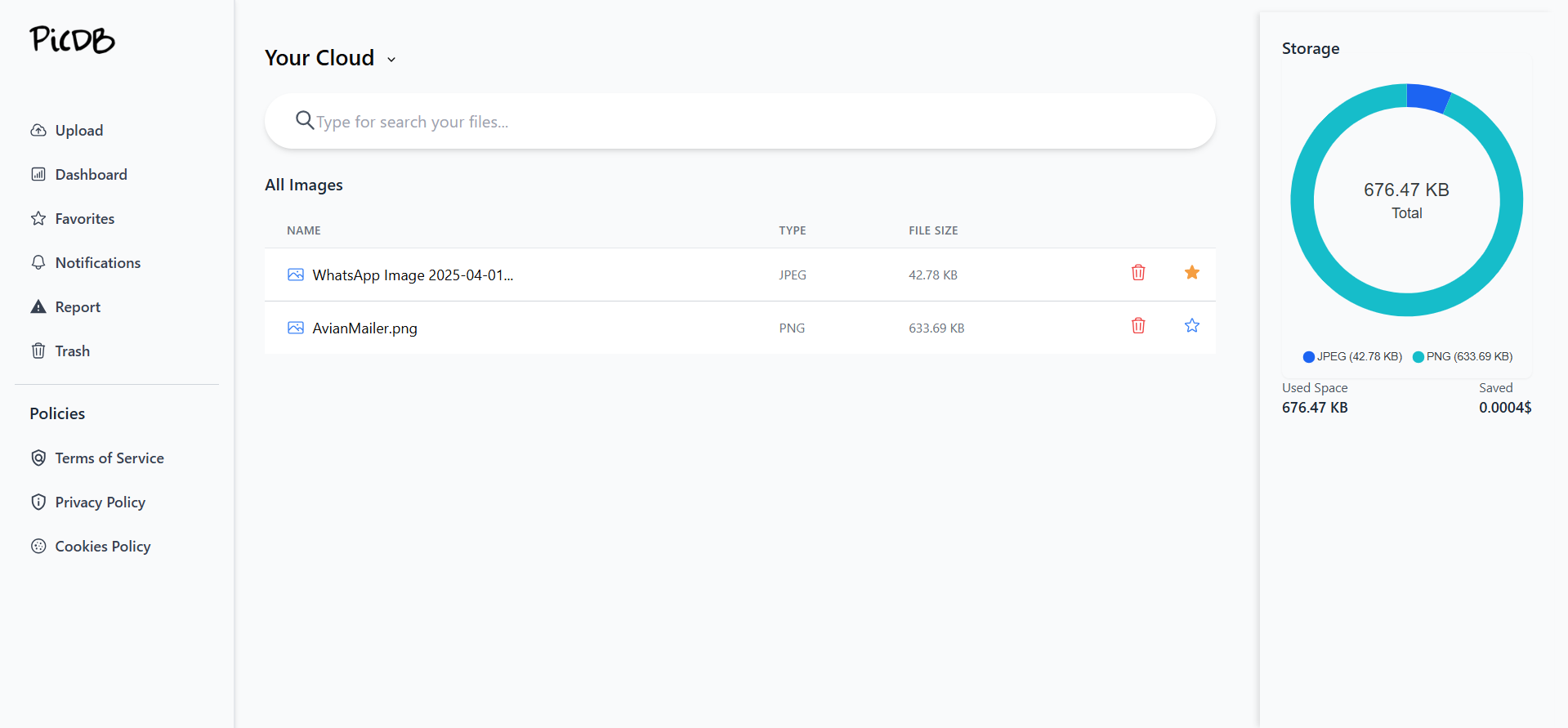
Task: Click the Upload cloud icon
Action: pyautogui.click(x=38, y=131)
